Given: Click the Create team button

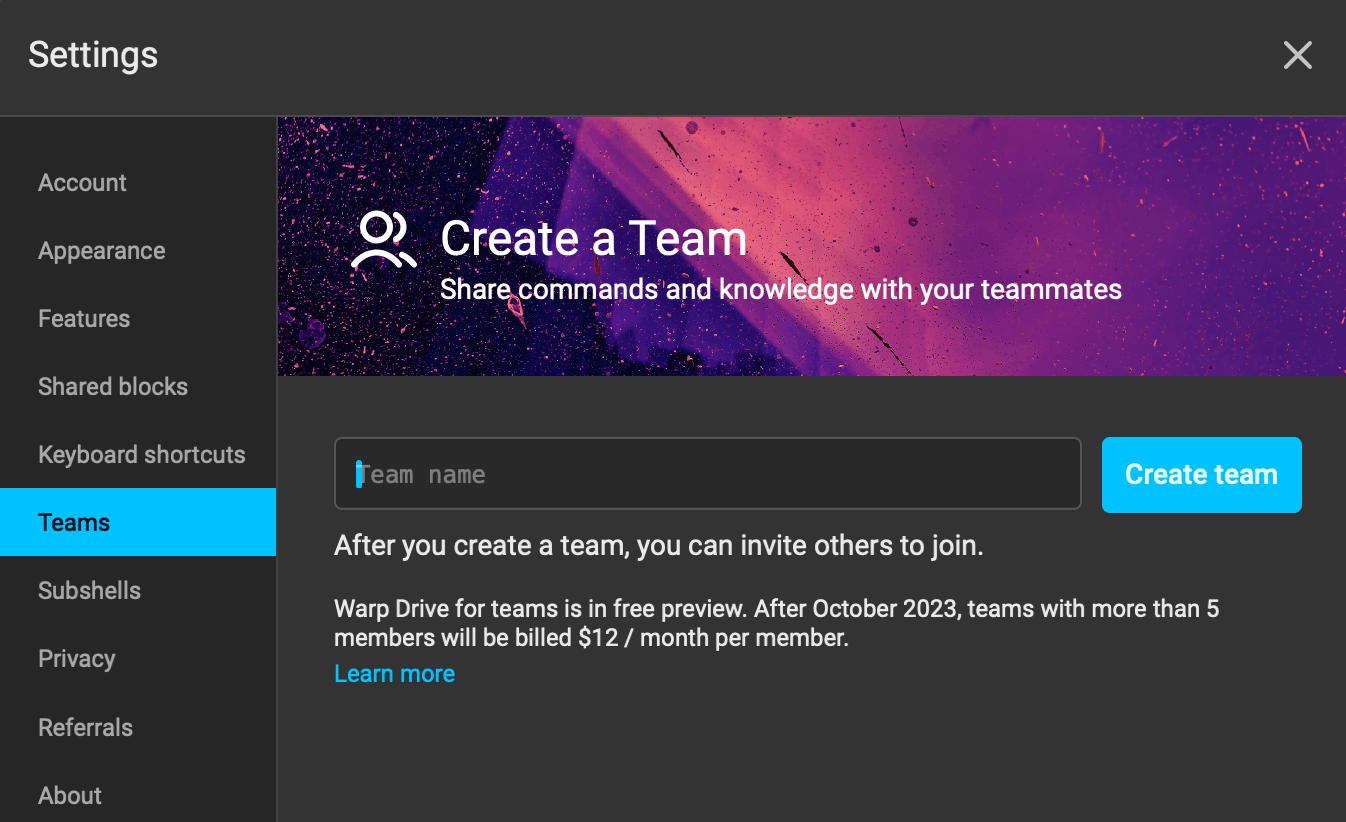Looking at the screenshot, I should (x=1201, y=475).
